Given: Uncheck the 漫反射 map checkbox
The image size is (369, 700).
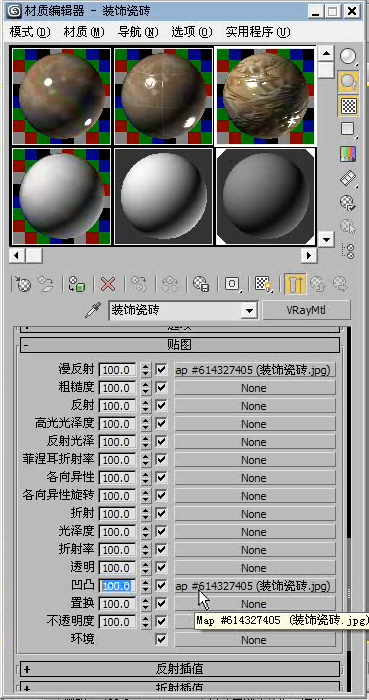Looking at the screenshot, I should pyautogui.click(x=161, y=370).
